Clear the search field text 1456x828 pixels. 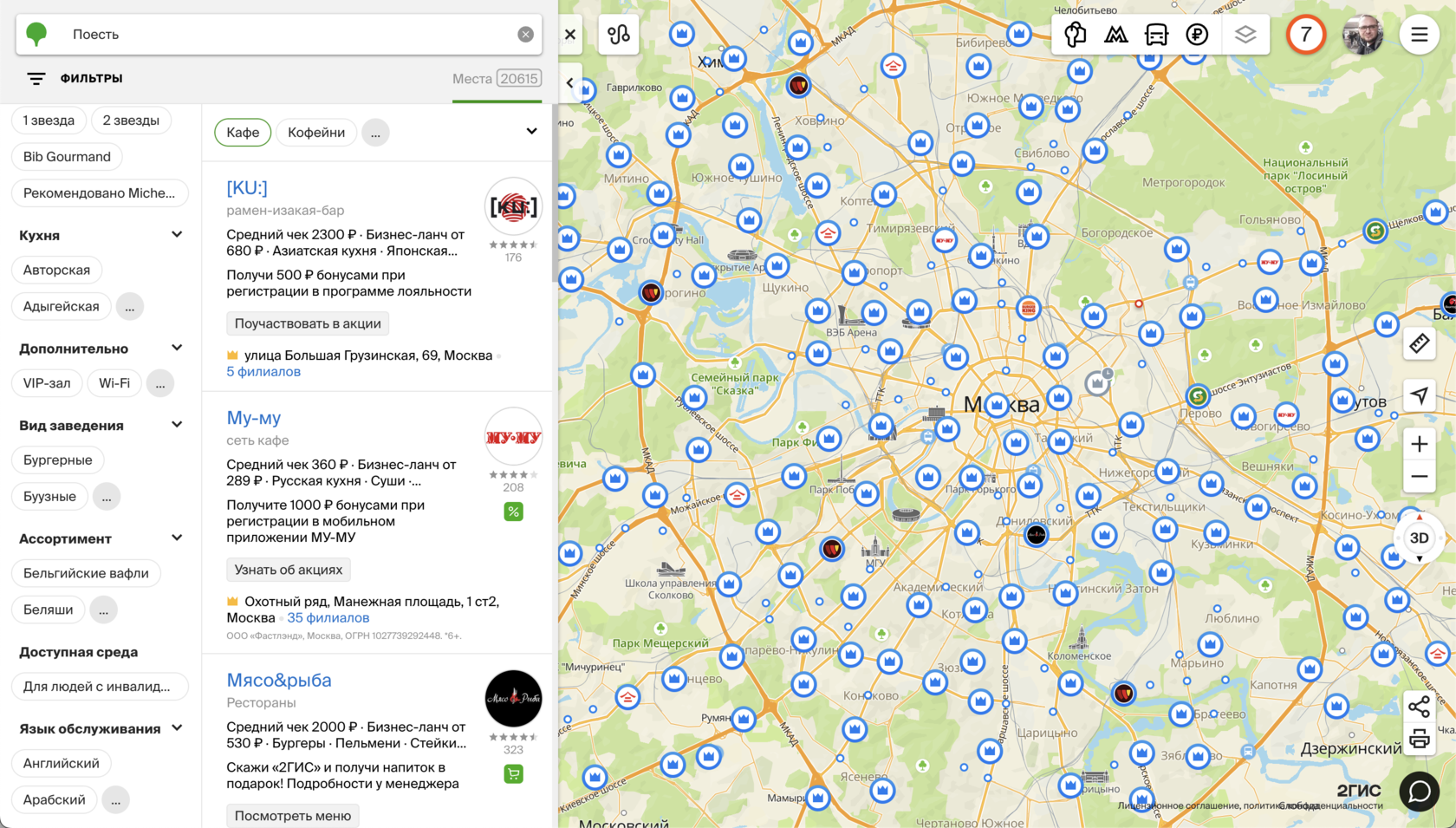pyautogui.click(x=525, y=35)
